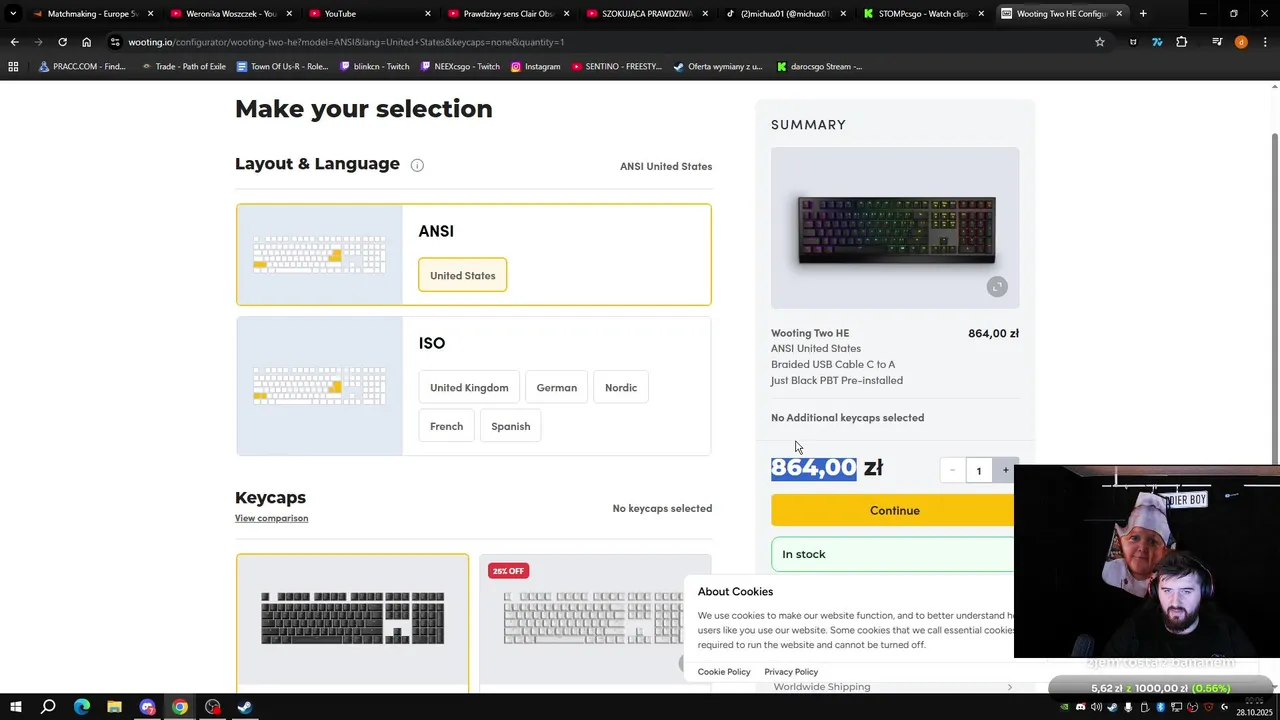
Task: Select the ANSI layout card heading
Action: tap(436, 231)
